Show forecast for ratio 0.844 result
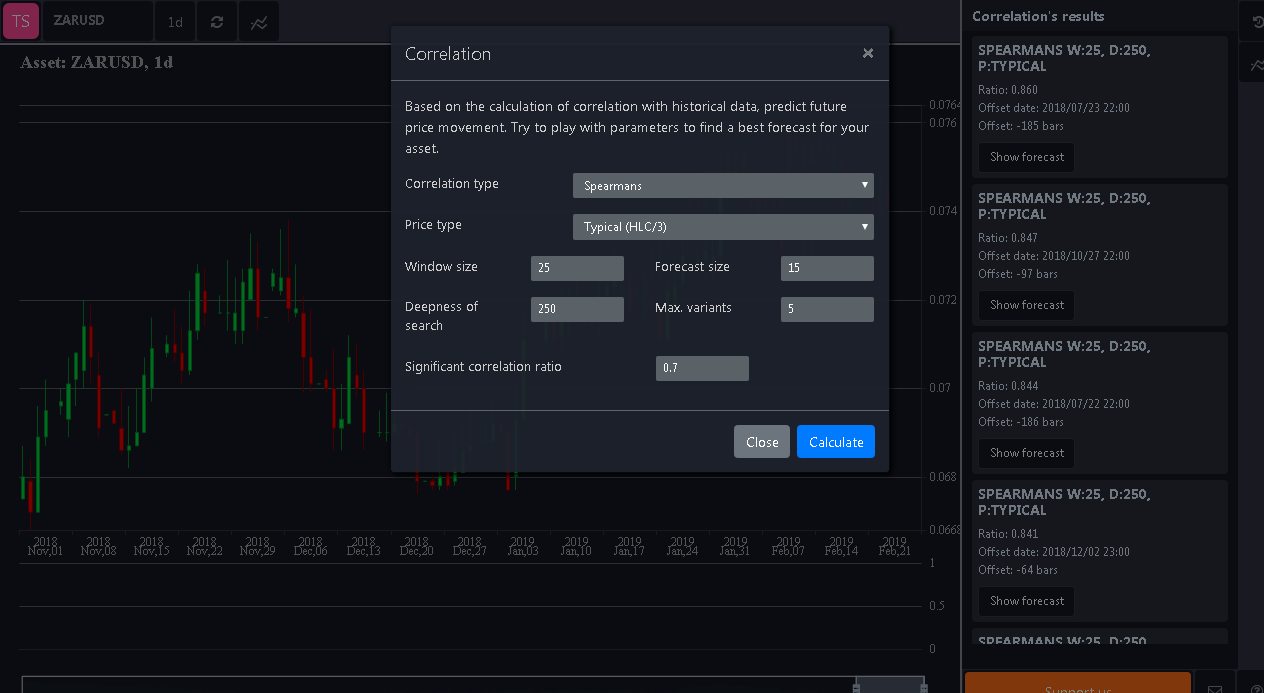 click(x=1026, y=453)
